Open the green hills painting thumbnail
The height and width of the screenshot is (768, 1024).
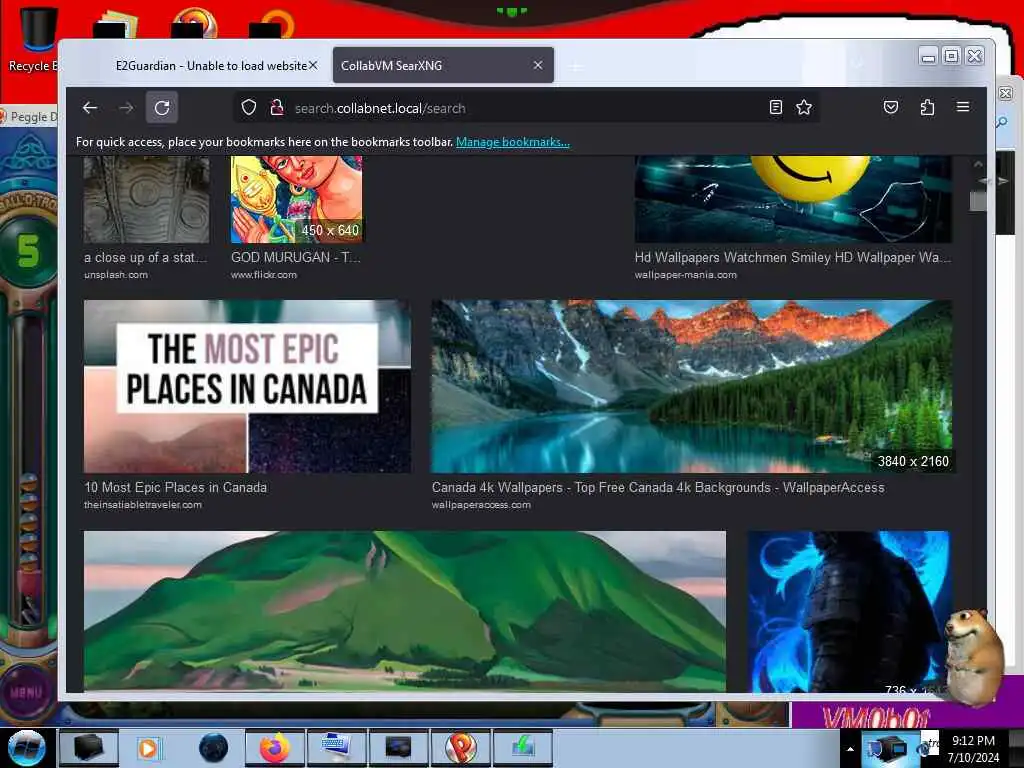[405, 611]
